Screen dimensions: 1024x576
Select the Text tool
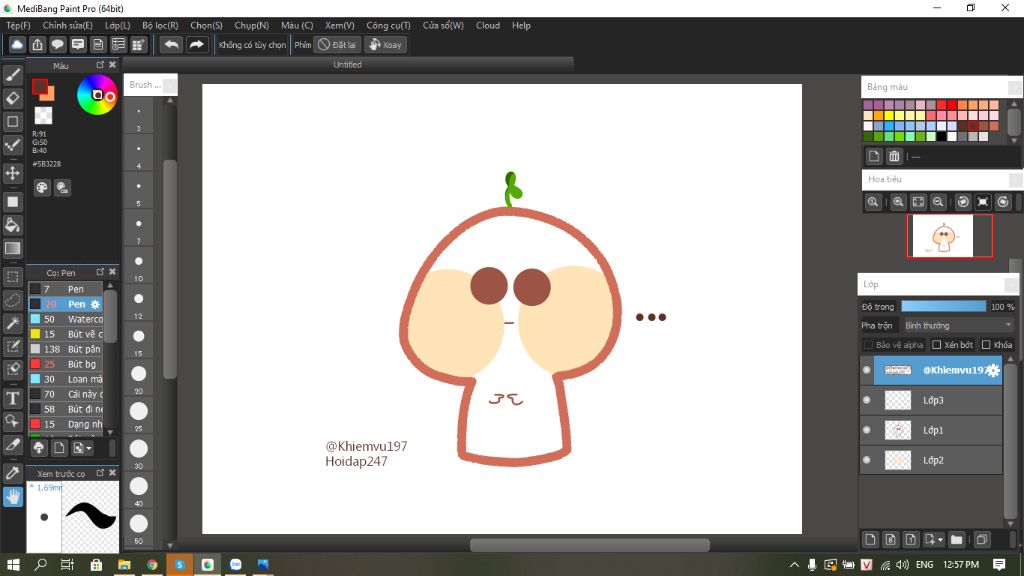click(13, 398)
